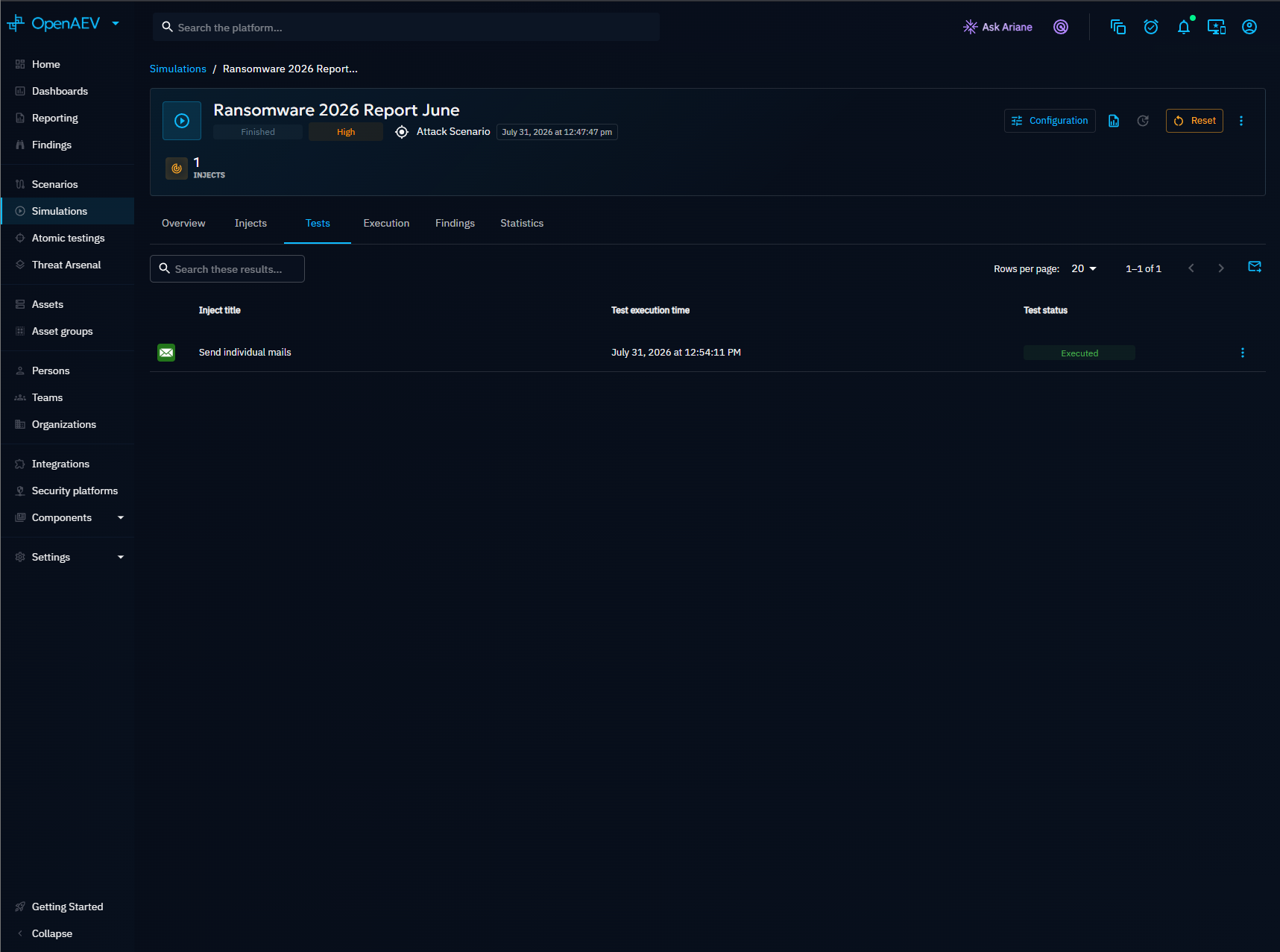Open the Statistics tab
The width and height of the screenshot is (1280, 952).
click(522, 223)
